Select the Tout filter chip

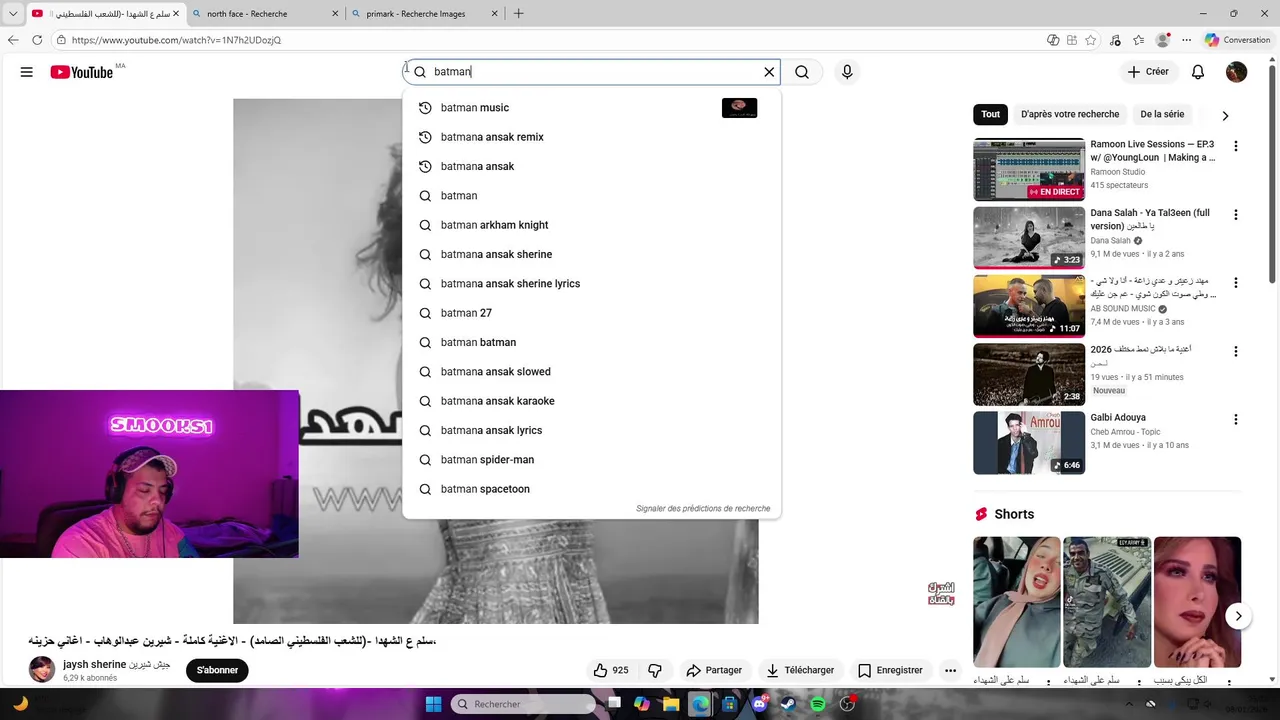pos(990,114)
